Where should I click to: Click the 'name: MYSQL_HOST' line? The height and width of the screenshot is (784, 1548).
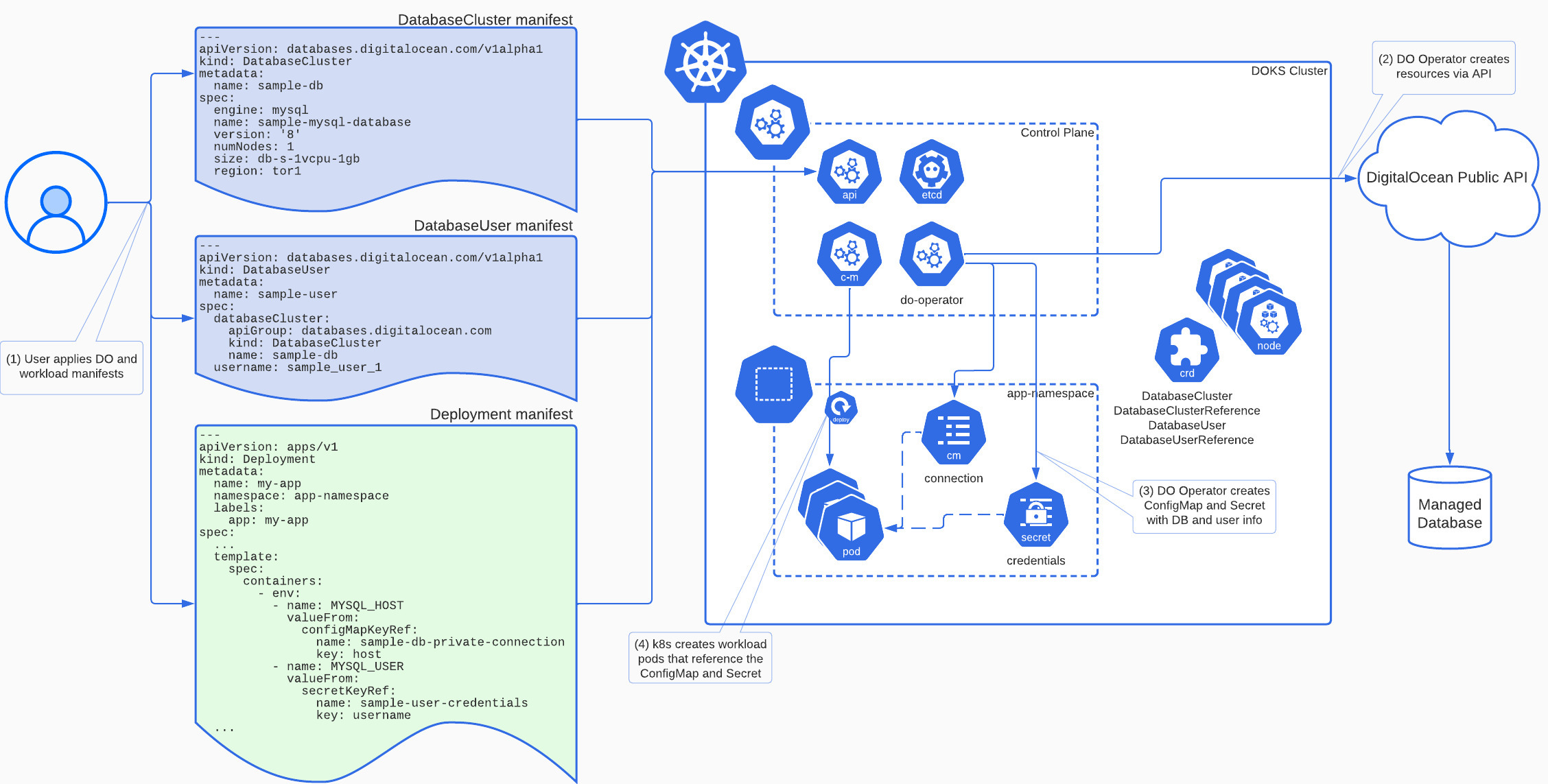pyautogui.click(x=345, y=606)
